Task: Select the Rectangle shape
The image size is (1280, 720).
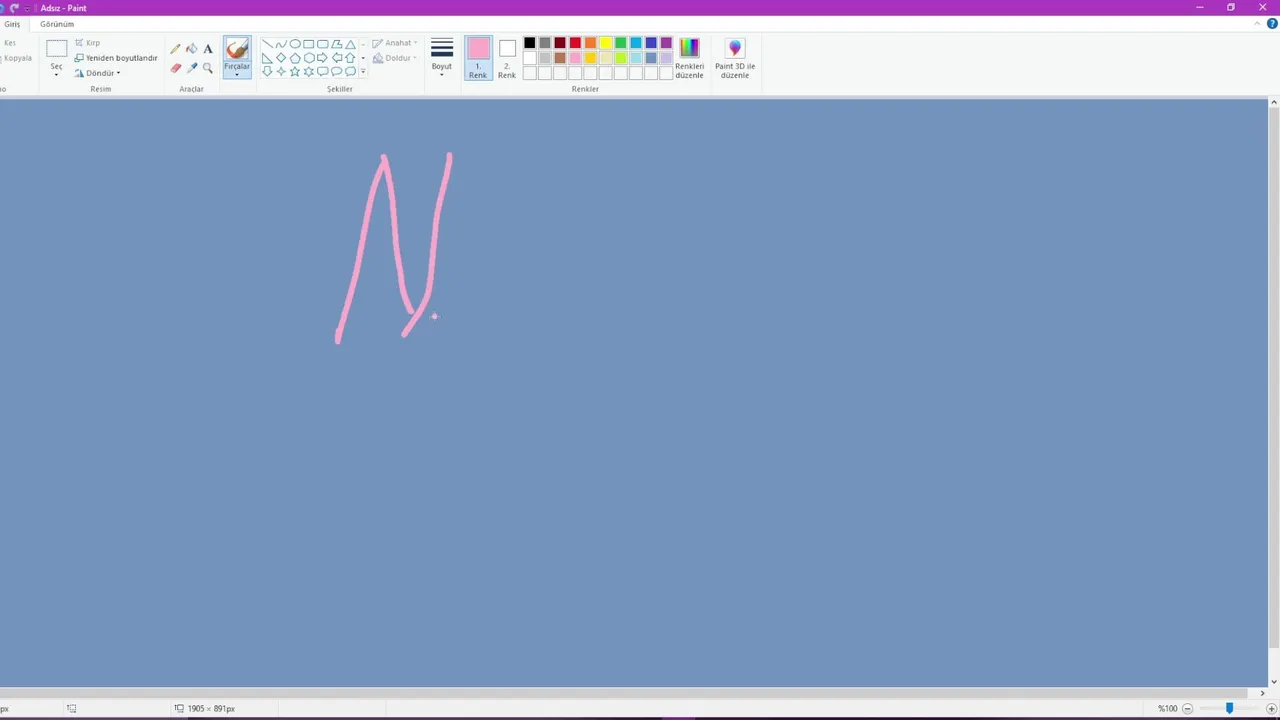Action: (309, 44)
